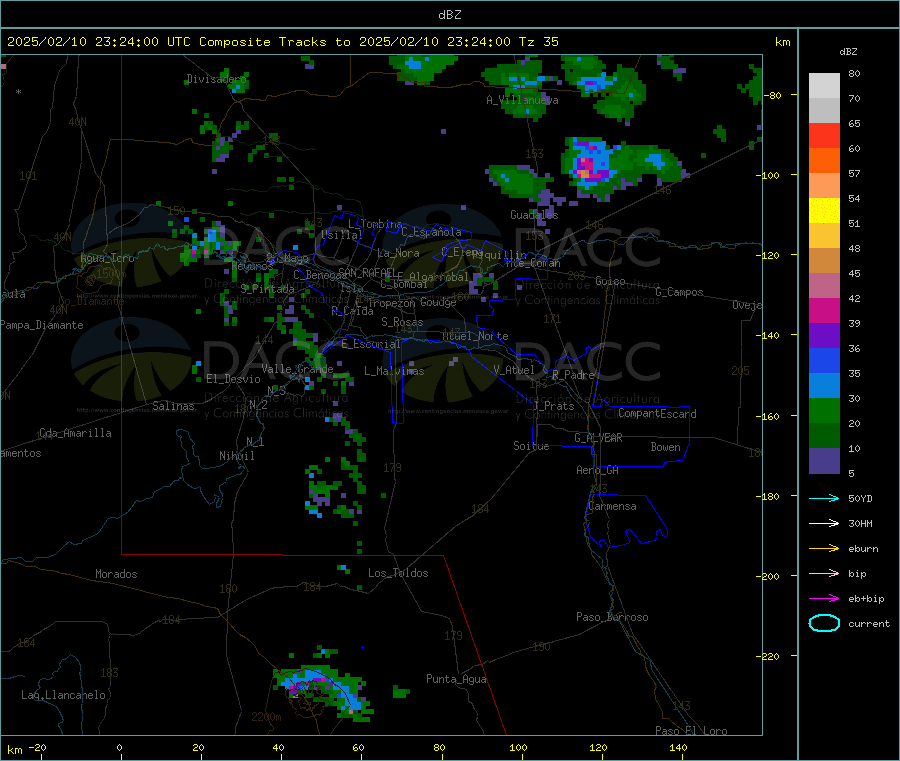
Task: Click the 'Morados' map label
Action: click(116, 574)
